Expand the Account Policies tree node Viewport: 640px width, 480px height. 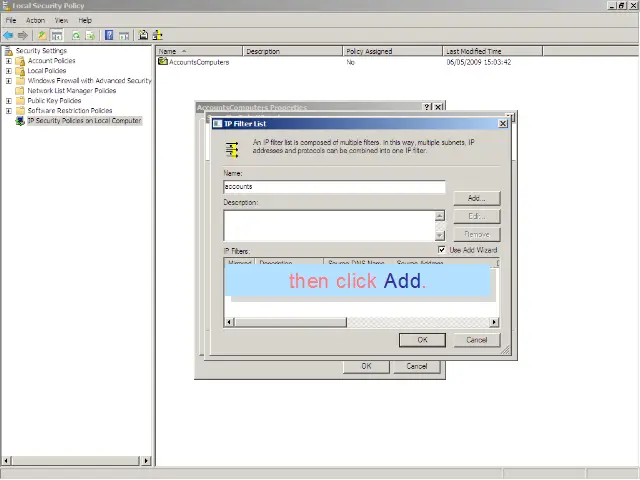click(x=9, y=61)
